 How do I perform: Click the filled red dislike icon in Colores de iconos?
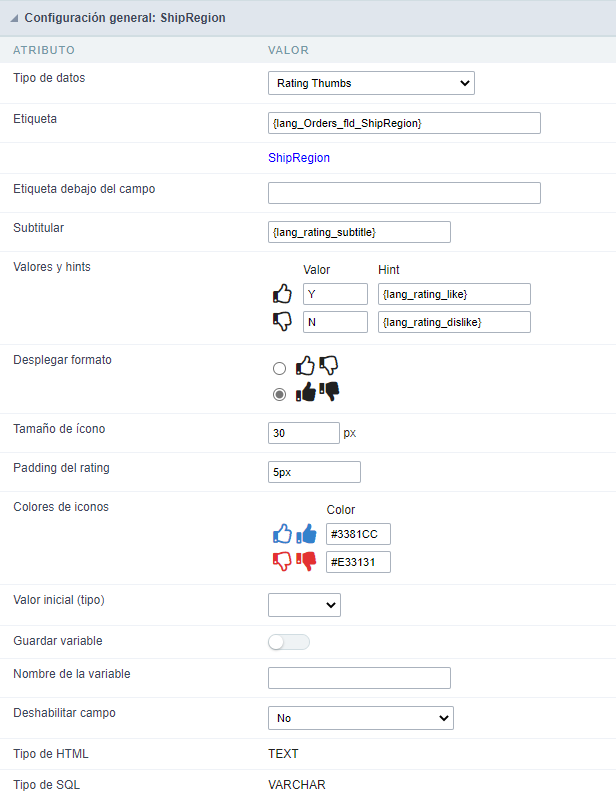tap(305, 561)
